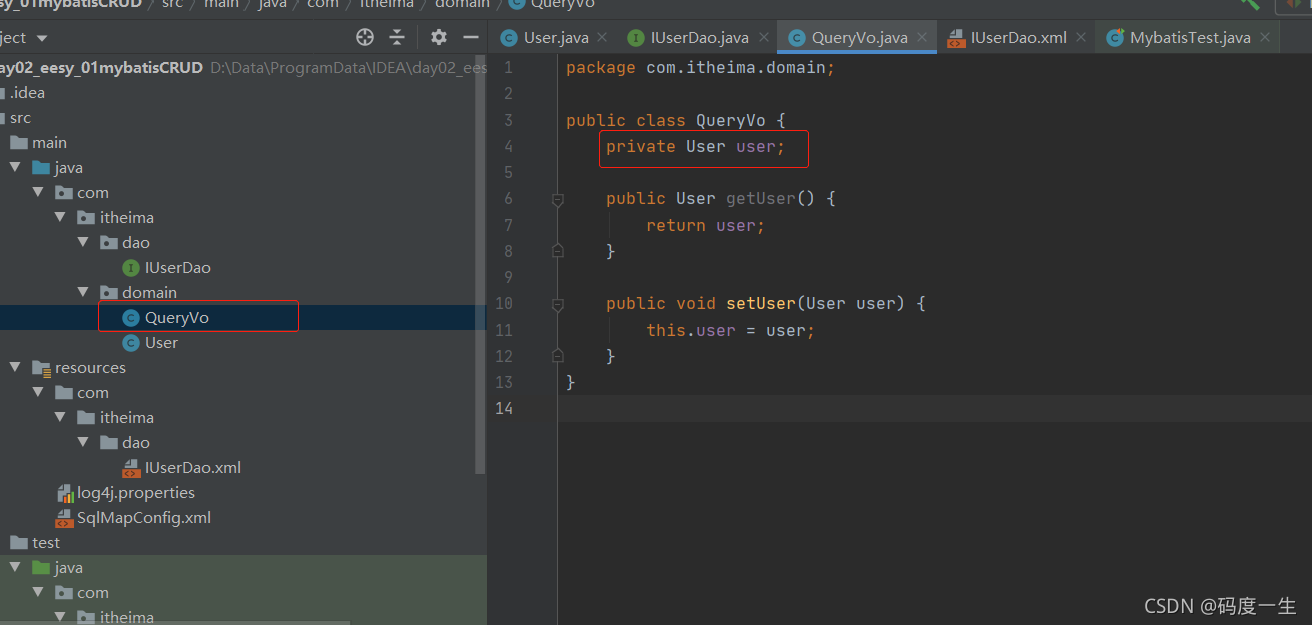This screenshot has width=1312, height=625.
Task: Close the User.java tab
Action: (x=602, y=38)
